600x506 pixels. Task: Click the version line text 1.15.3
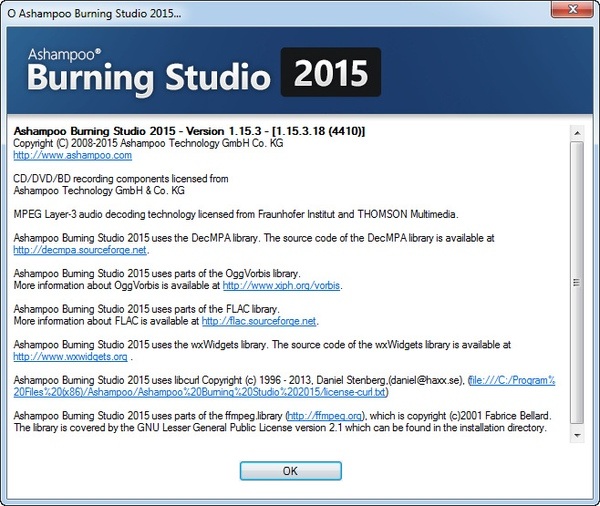(189, 131)
